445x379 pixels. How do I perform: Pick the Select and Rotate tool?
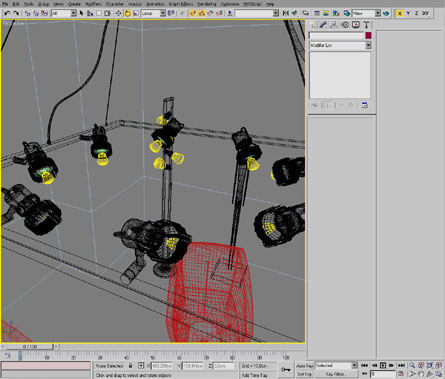[127, 13]
